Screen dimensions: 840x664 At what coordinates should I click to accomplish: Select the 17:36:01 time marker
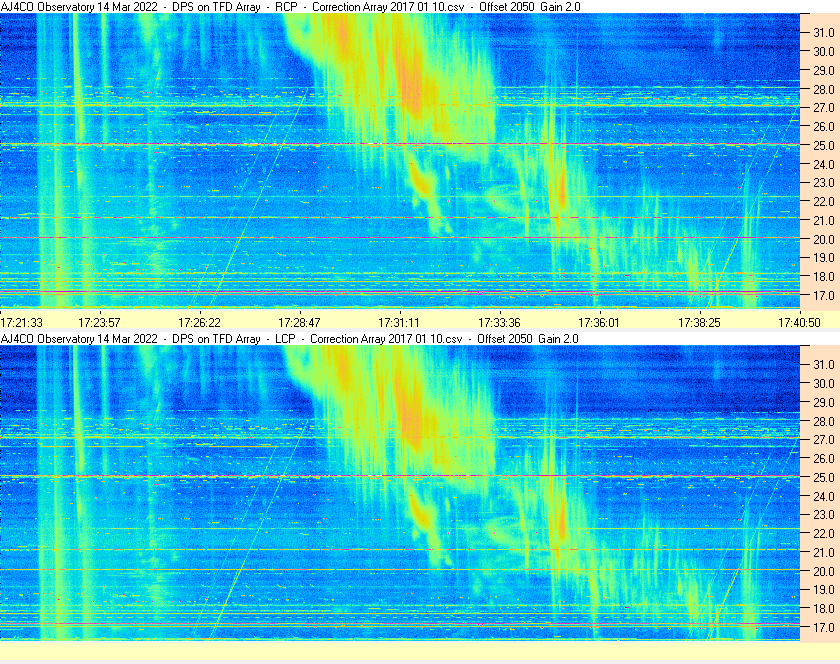click(599, 322)
